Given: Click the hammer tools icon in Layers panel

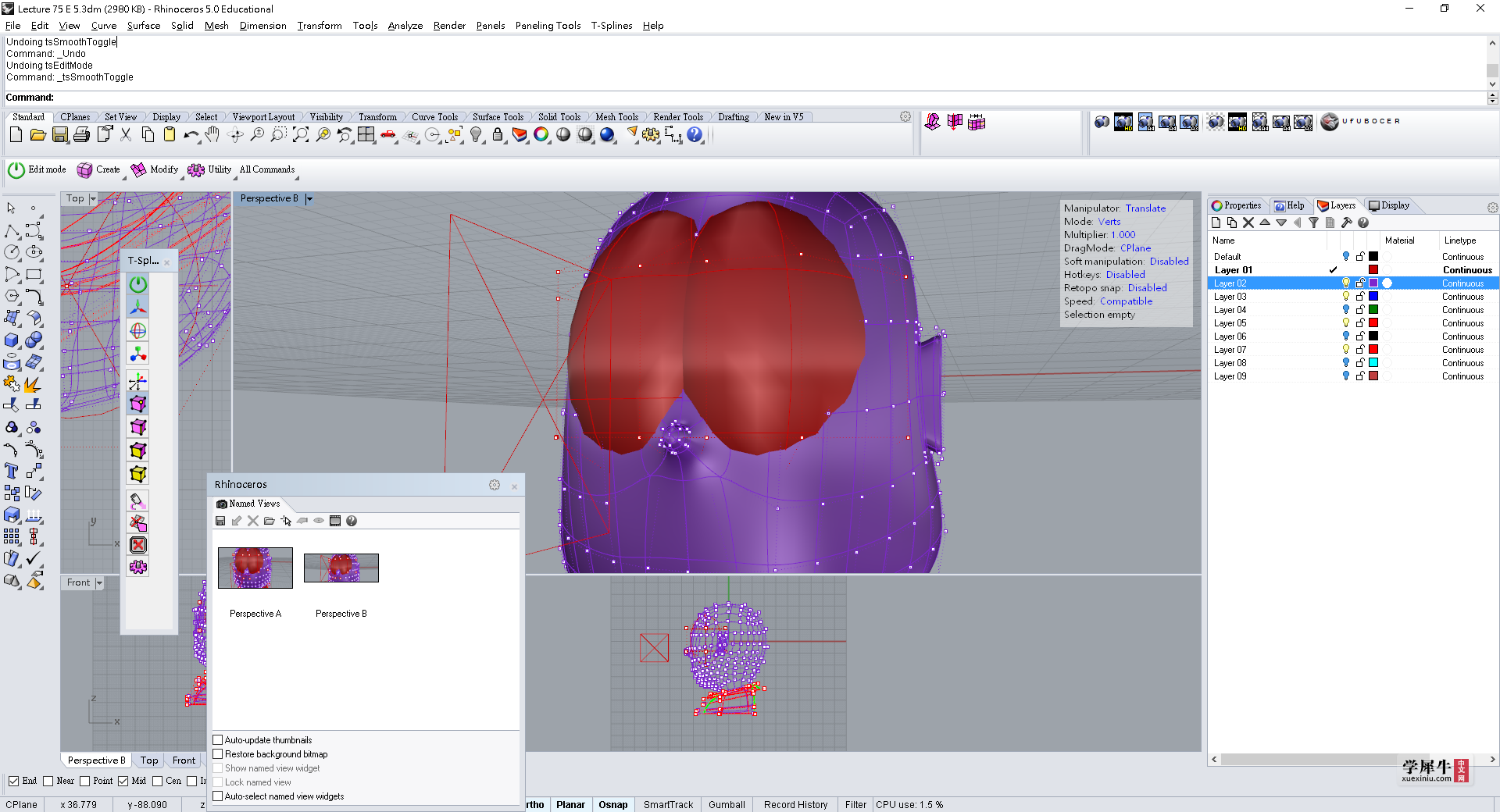Looking at the screenshot, I should (x=1347, y=223).
